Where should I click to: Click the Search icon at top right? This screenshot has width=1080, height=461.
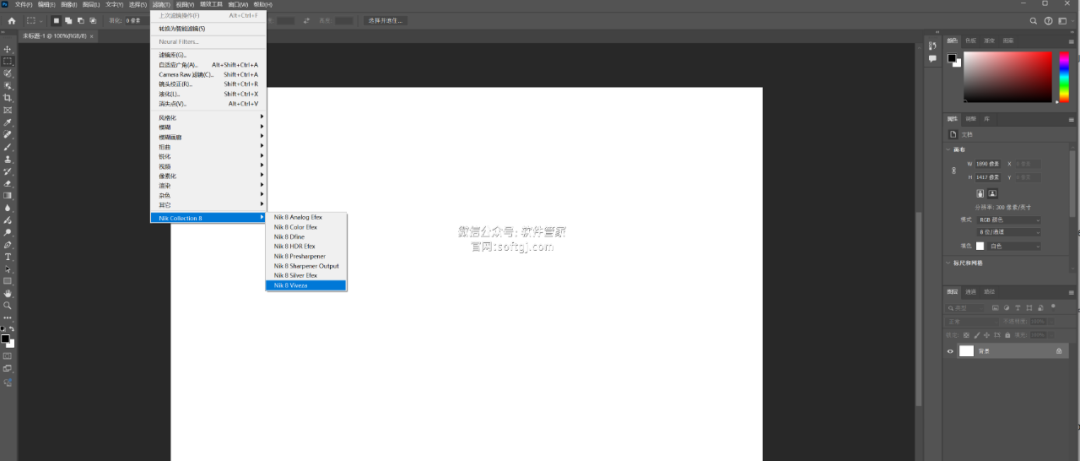click(x=1033, y=21)
